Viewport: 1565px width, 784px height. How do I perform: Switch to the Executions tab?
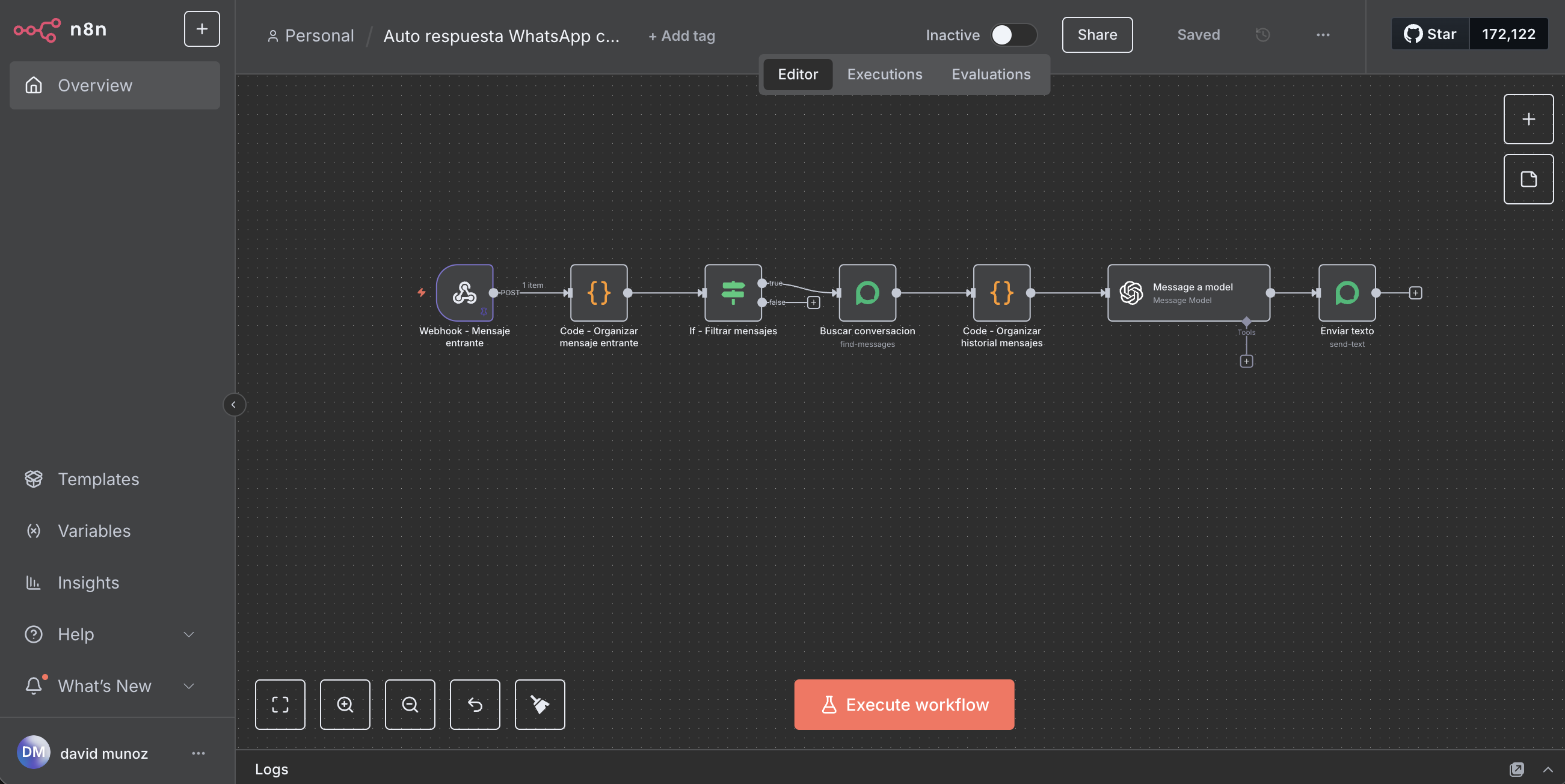point(884,74)
